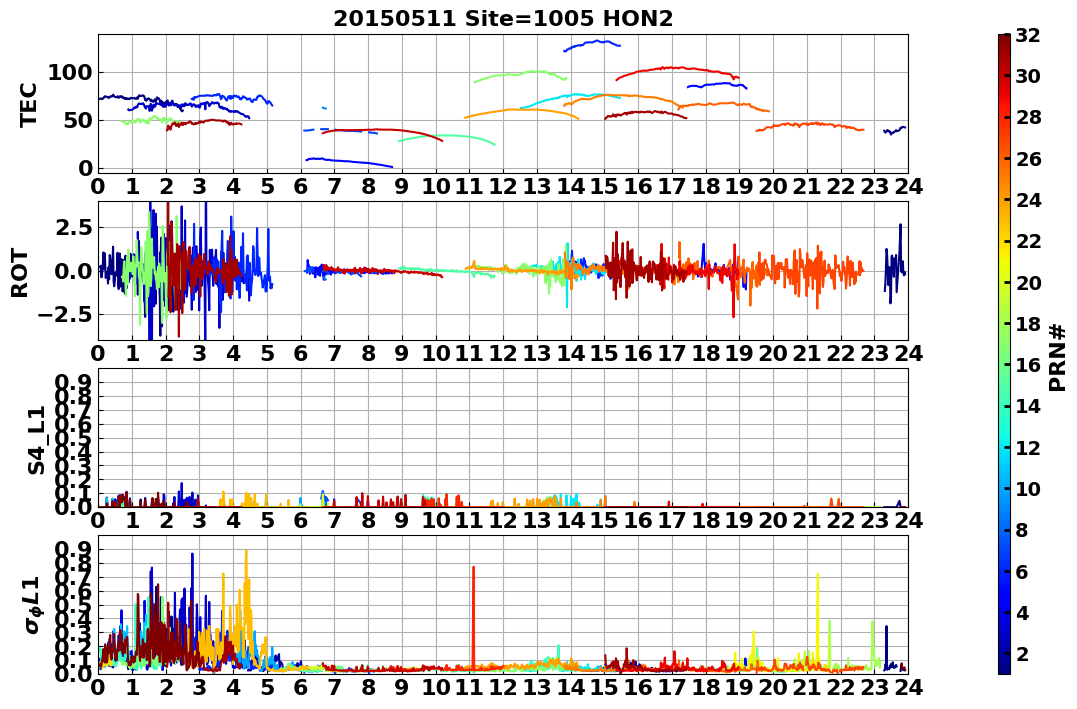Click the σφL1 y-axis label
The image size is (1077, 709).
[x=34, y=605]
